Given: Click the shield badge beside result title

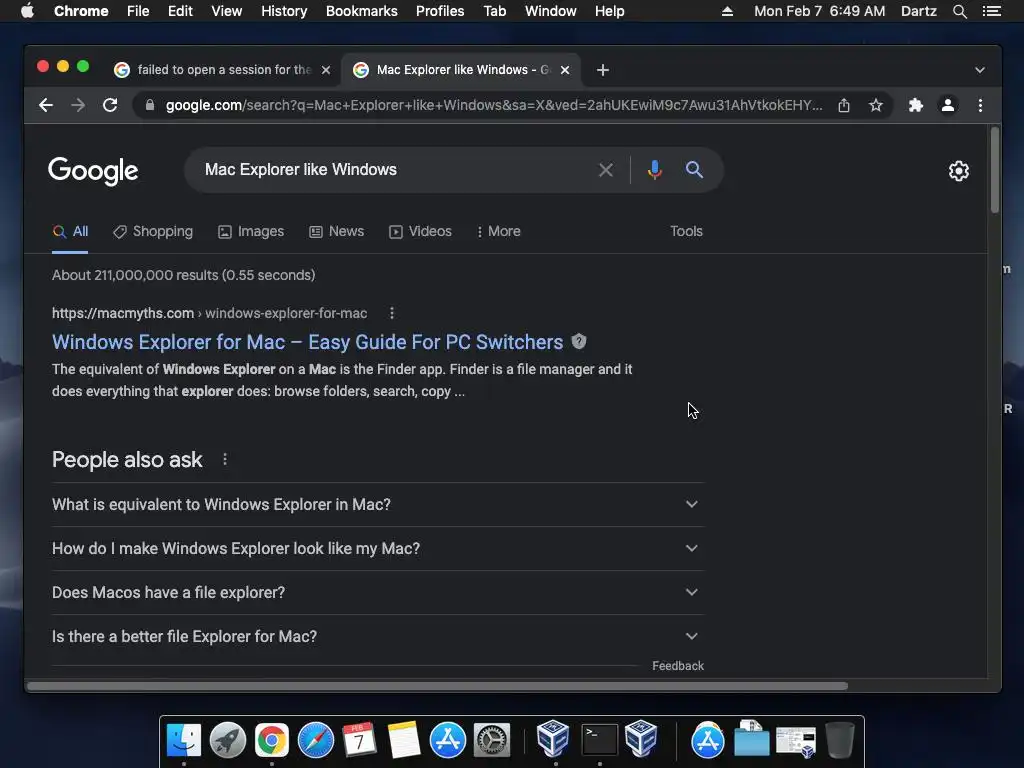Looking at the screenshot, I should pyautogui.click(x=579, y=342).
